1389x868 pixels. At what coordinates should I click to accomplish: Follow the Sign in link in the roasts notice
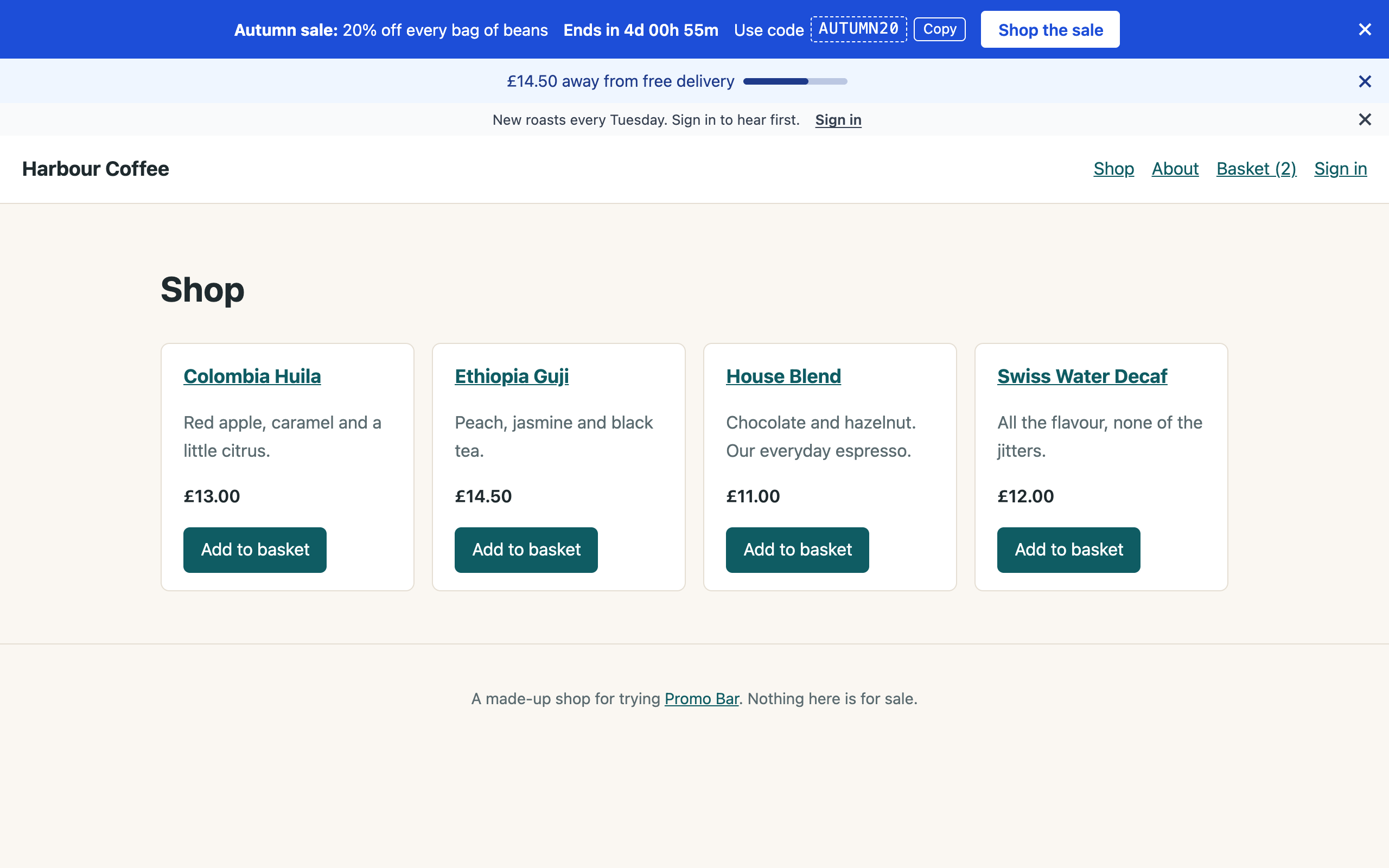pyautogui.click(x=838, y=120)
